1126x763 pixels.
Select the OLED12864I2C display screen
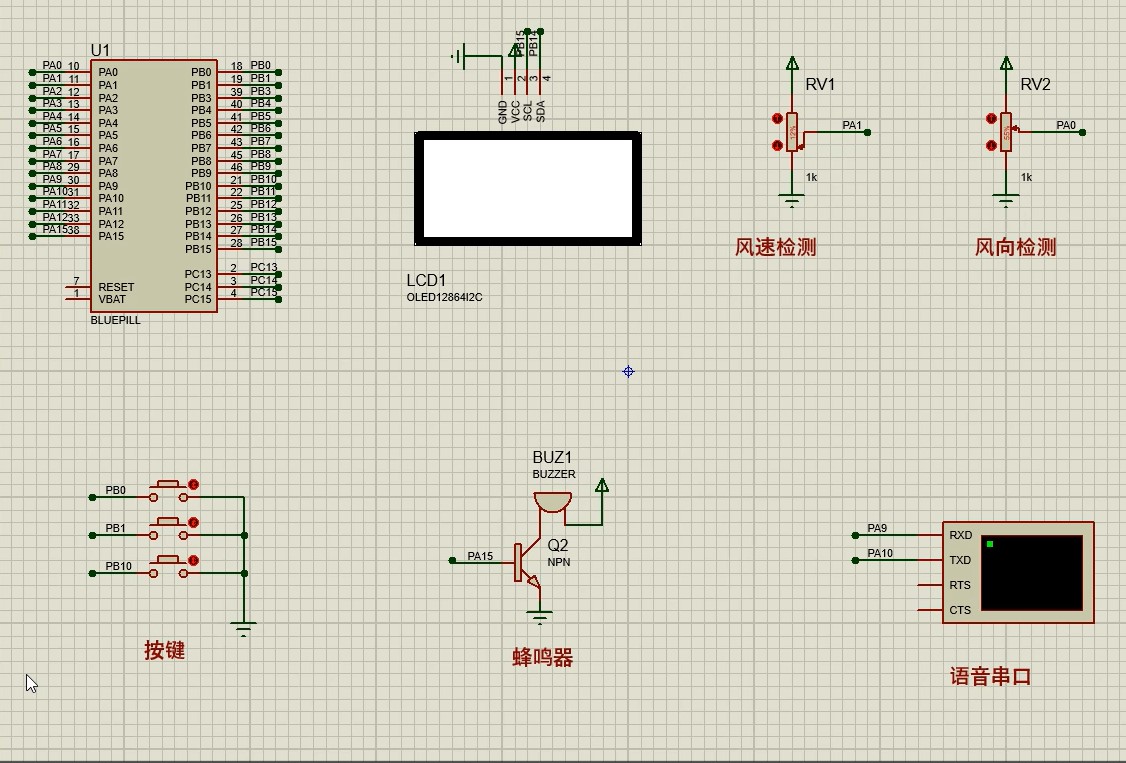pos(528,188)
